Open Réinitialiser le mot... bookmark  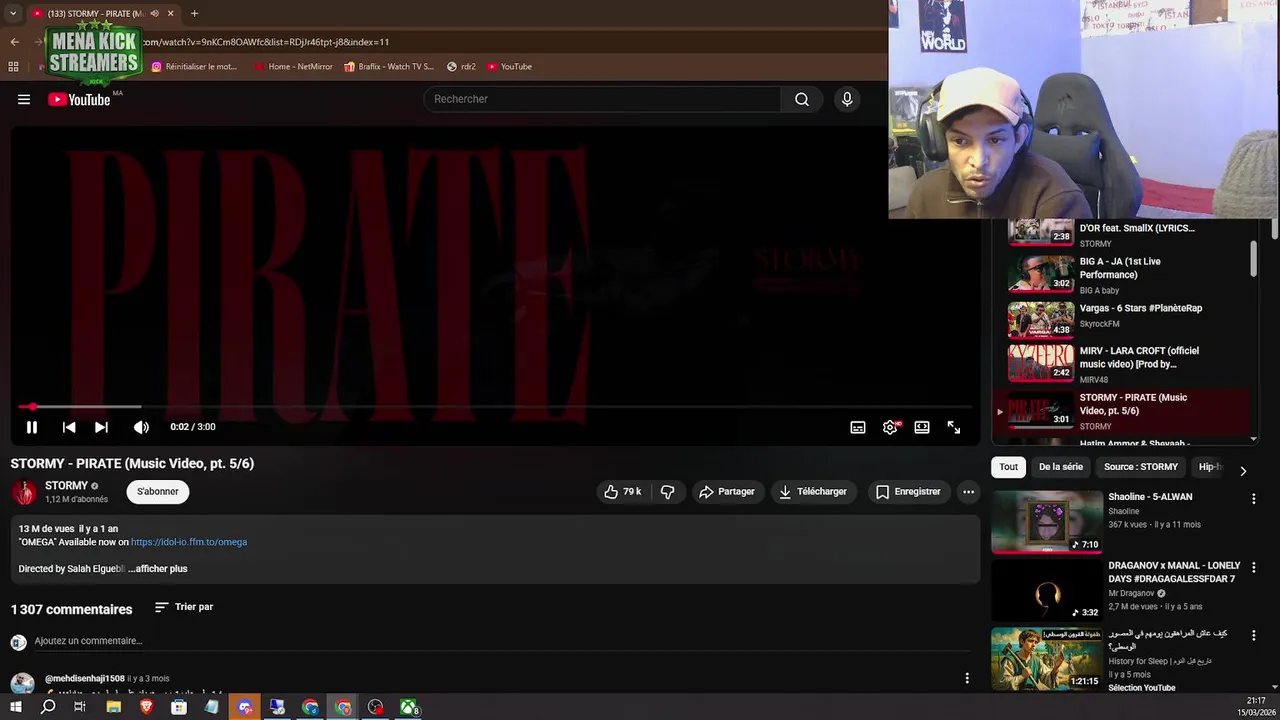(x=195, y=67)
